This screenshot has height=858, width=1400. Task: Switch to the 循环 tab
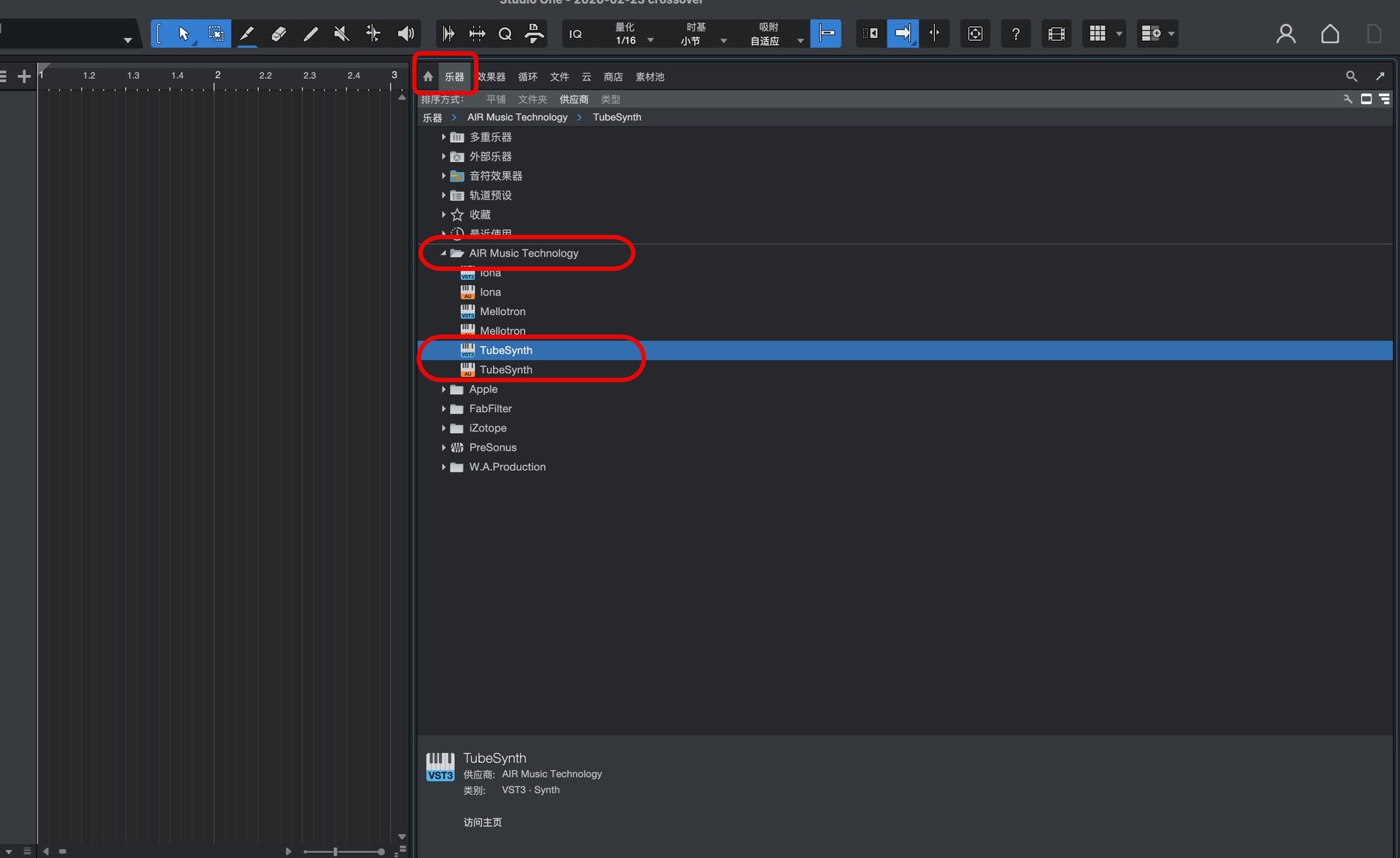[x=527, y=77]
